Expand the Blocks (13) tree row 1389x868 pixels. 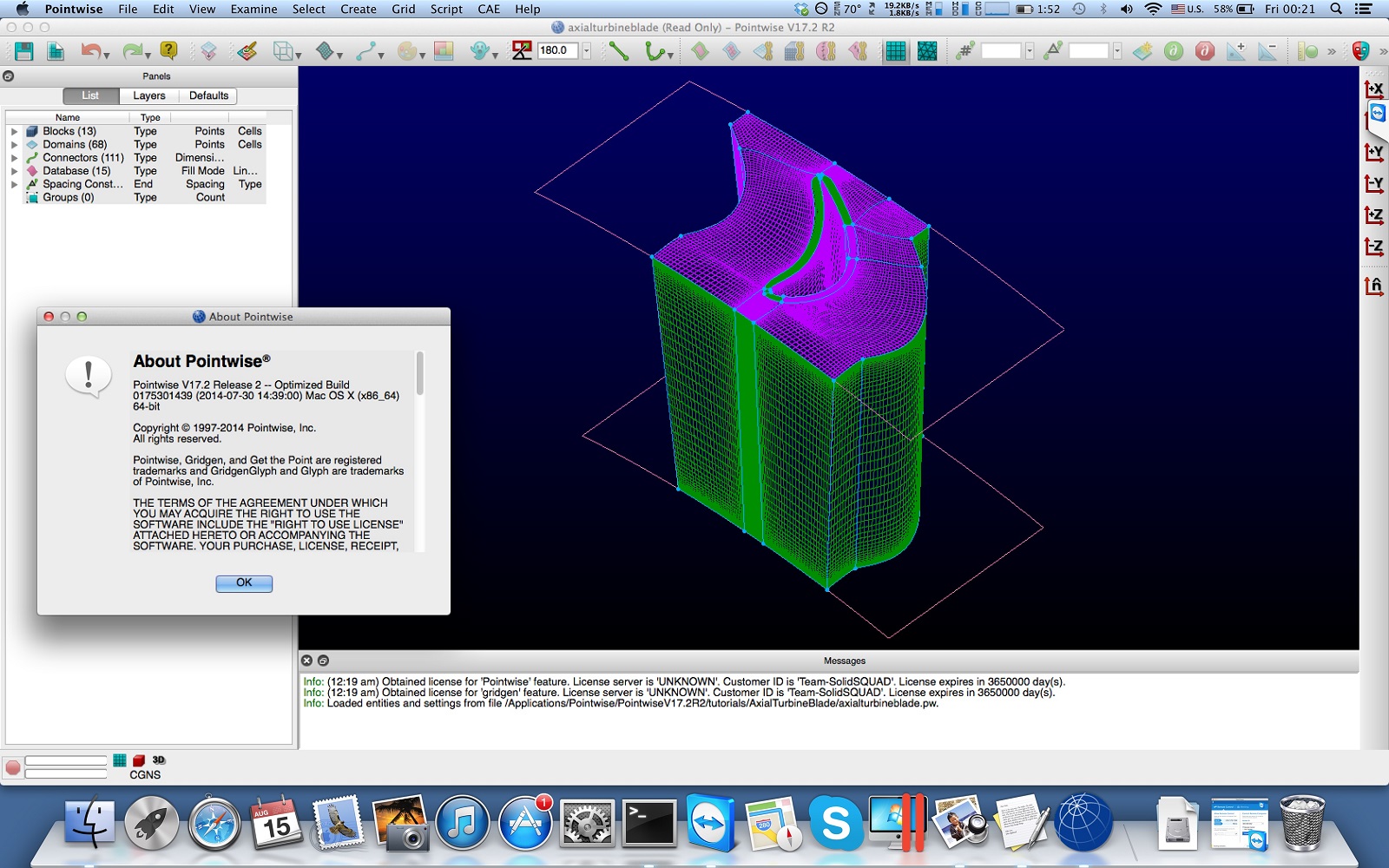coord(14,132)
